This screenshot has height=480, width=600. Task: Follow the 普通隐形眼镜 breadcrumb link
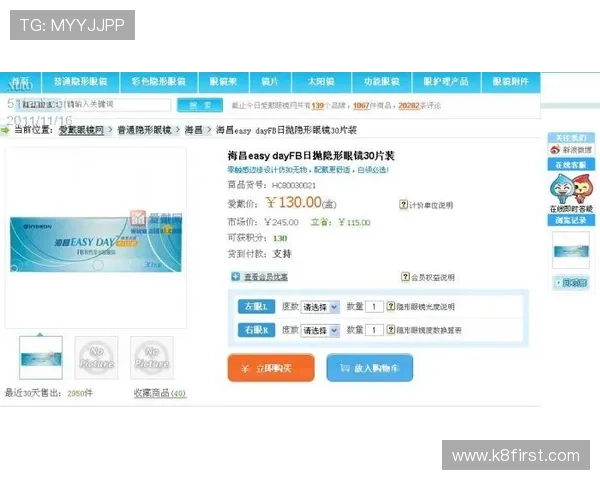[144, 130]
